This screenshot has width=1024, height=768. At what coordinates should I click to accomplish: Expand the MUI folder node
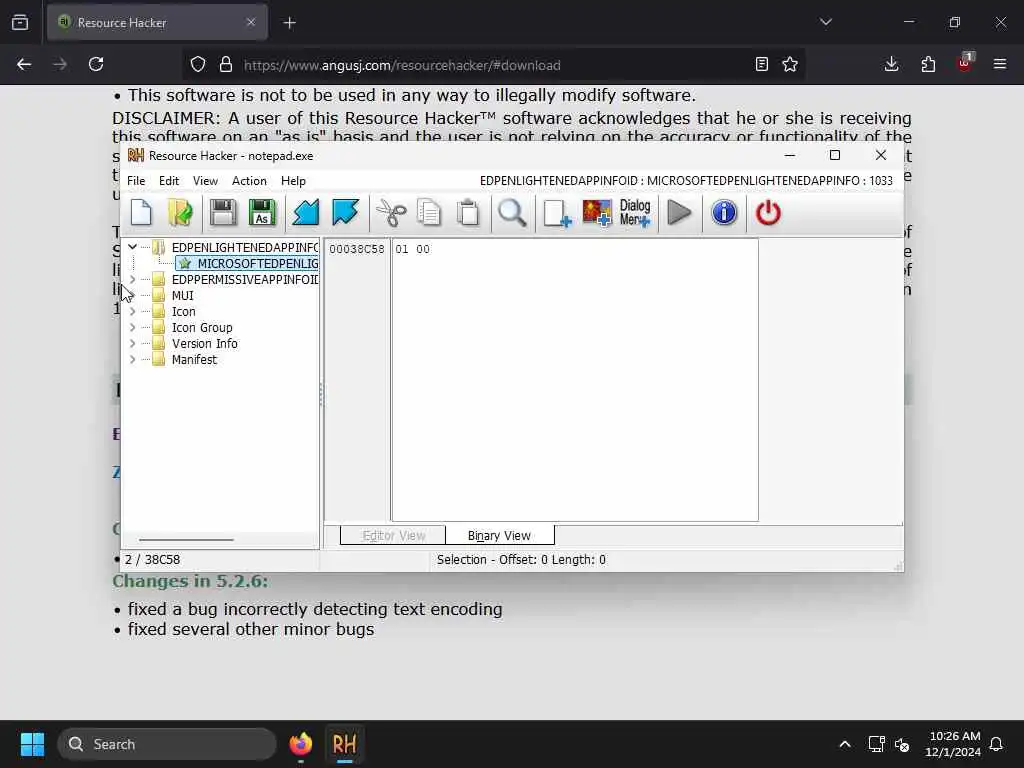pyautogui.click(x=133, y=295)
